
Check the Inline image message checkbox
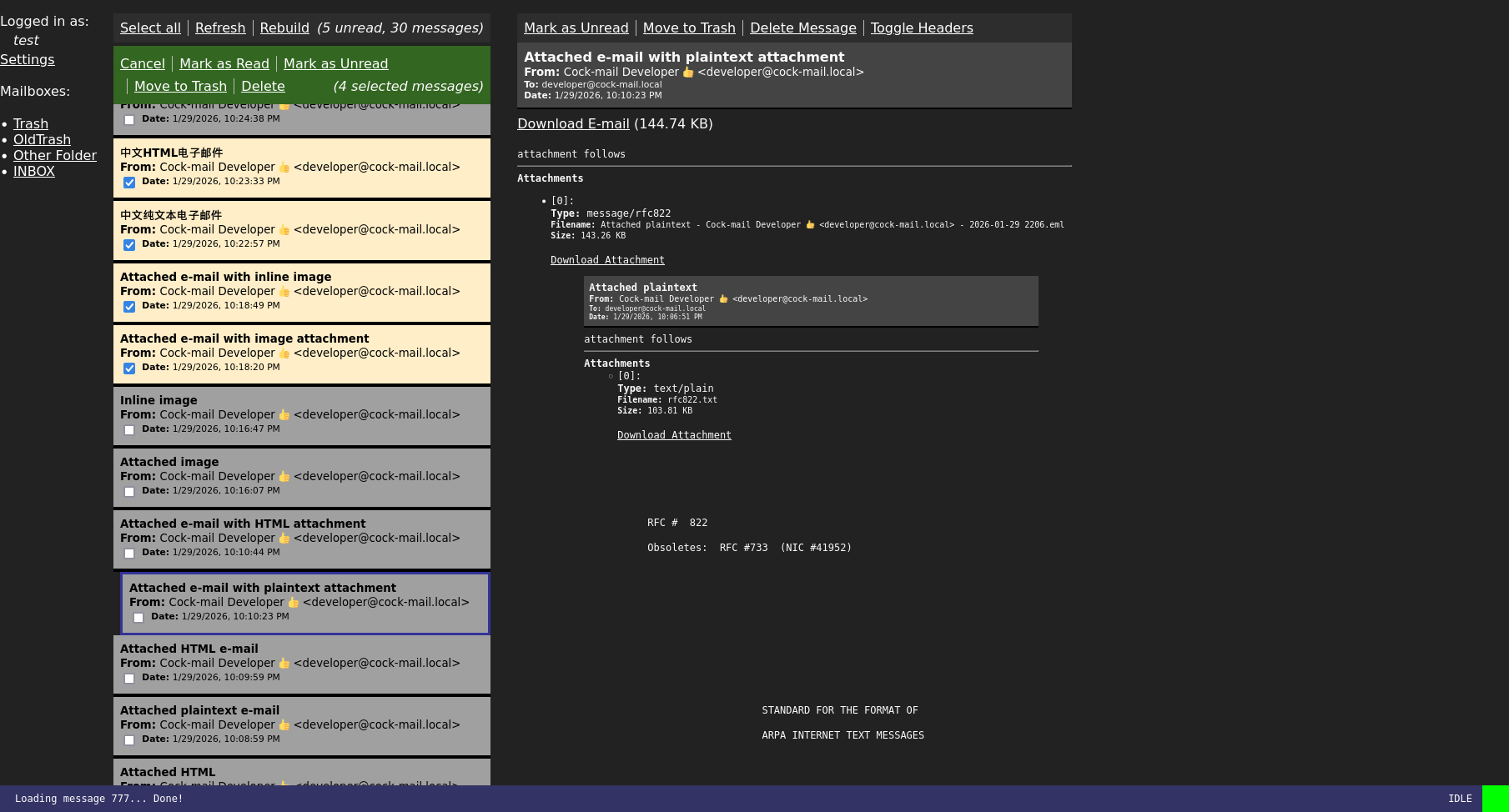pos(129,430)
